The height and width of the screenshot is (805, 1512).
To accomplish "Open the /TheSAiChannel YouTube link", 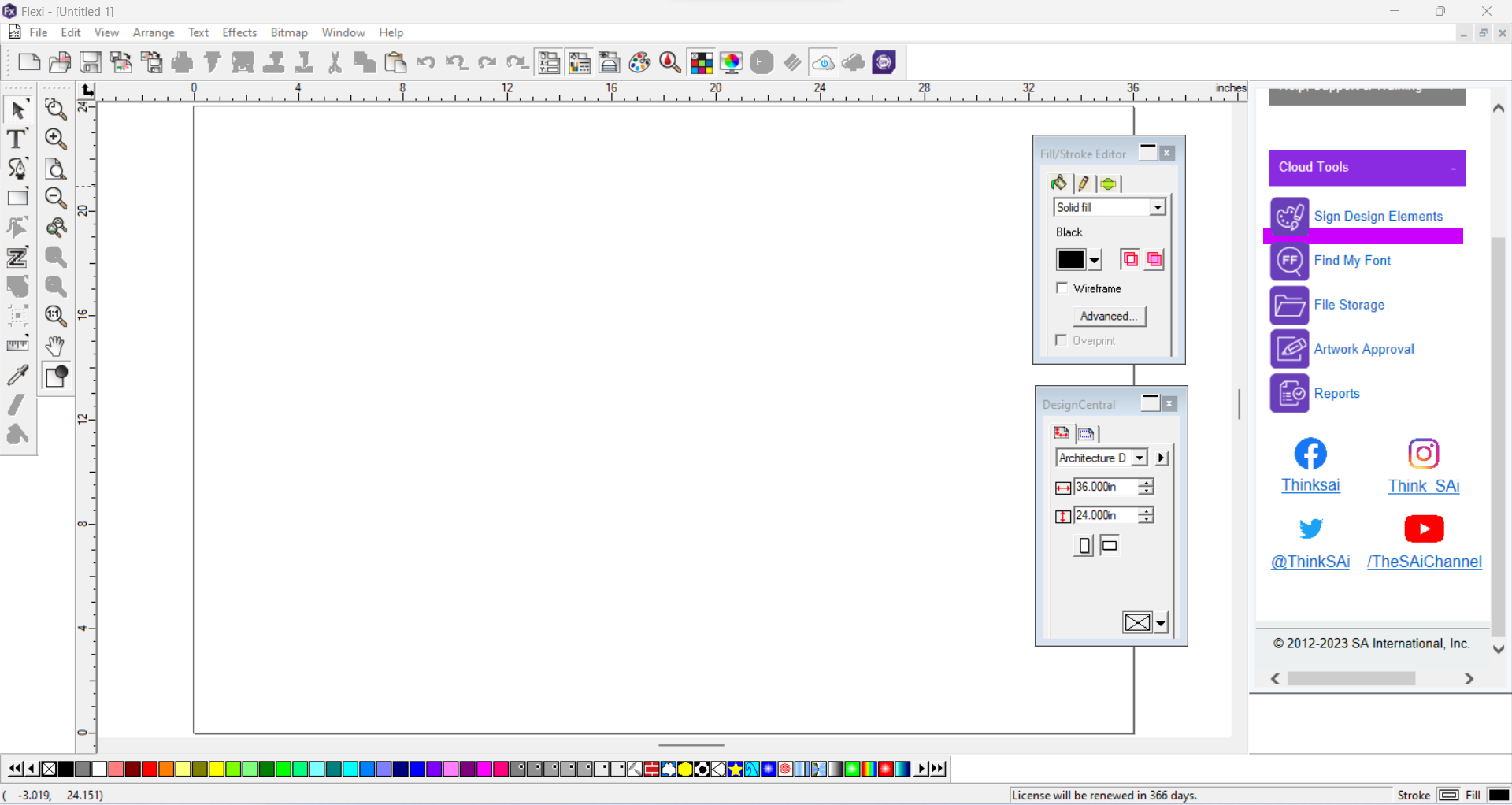I will (1424, 562).
